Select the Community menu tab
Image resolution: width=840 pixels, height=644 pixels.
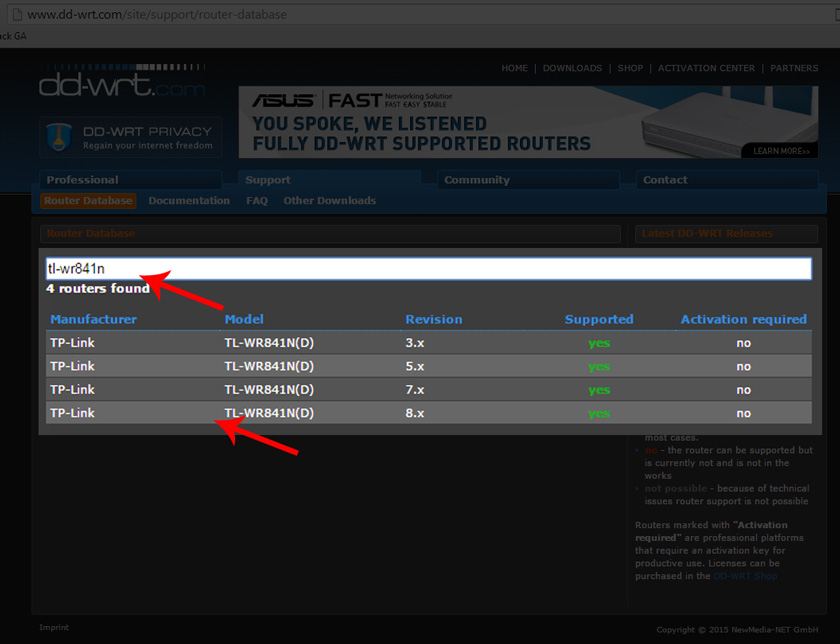click(x=528, y=180)
